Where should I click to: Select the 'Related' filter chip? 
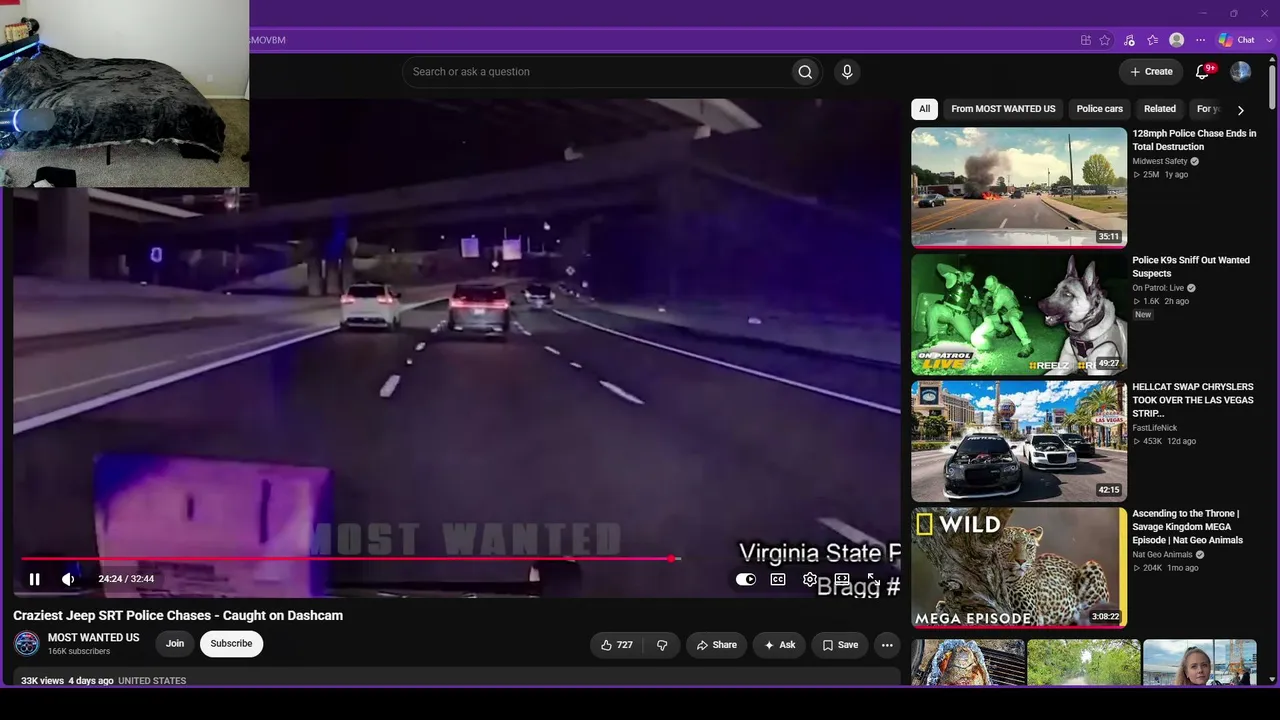tap(1160, 109)
